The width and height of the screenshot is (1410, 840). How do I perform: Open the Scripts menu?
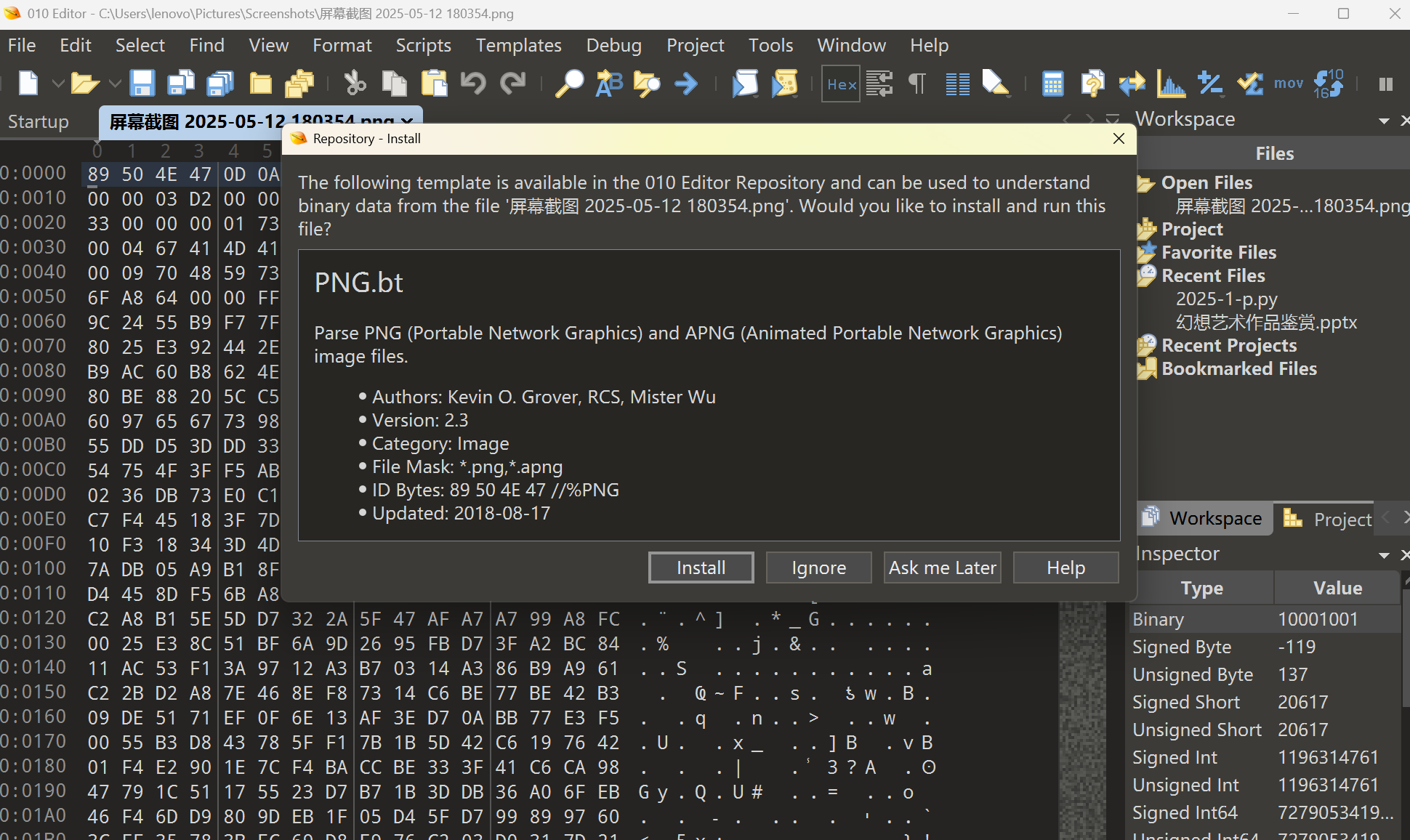424,45
